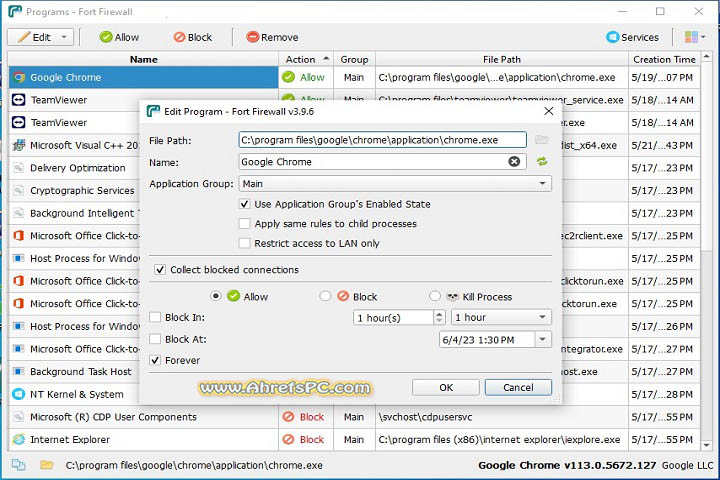Sort by Creation Time column

coord(664,59)
